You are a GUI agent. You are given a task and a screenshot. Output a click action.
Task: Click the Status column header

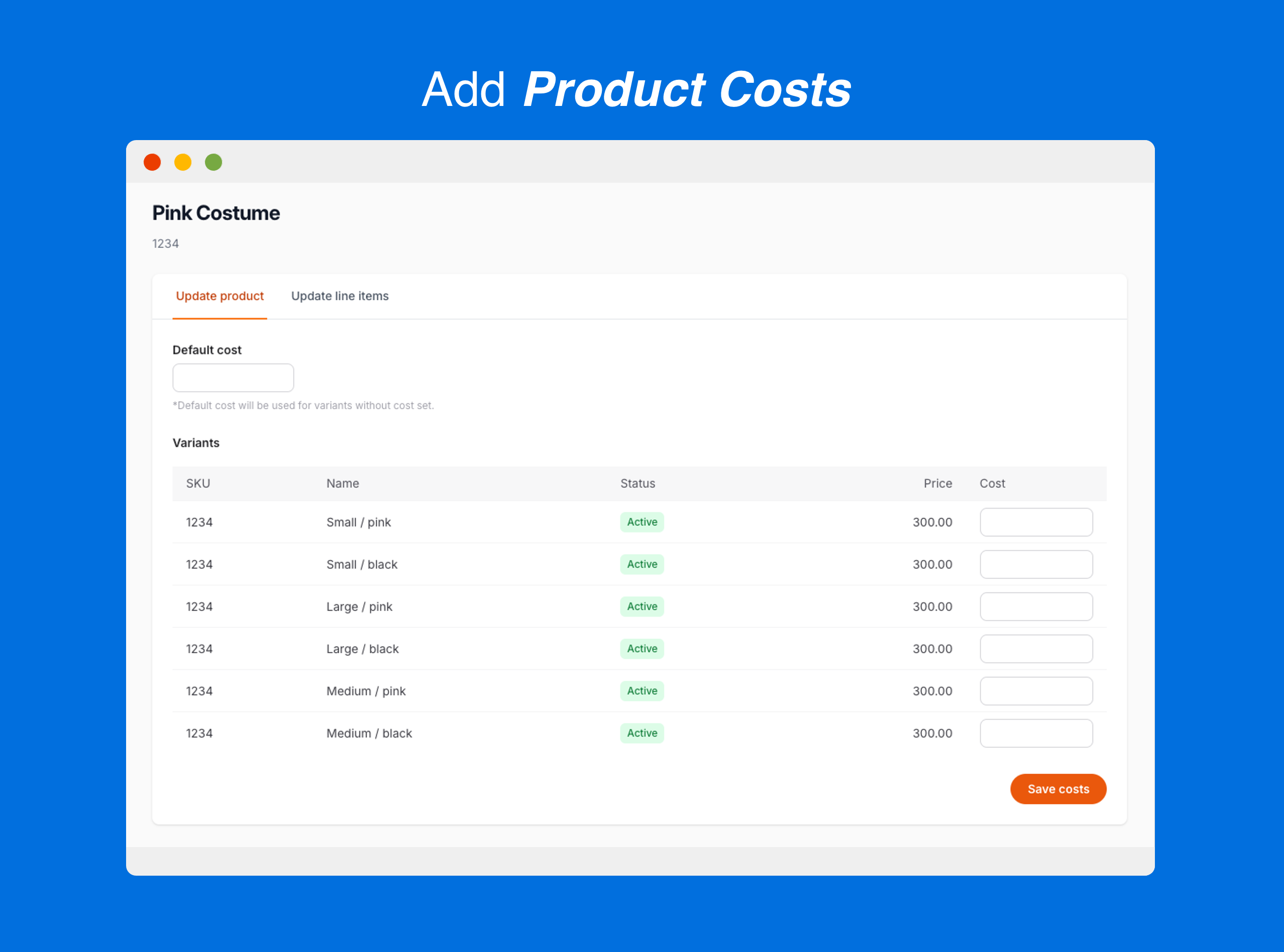point(637,484)
